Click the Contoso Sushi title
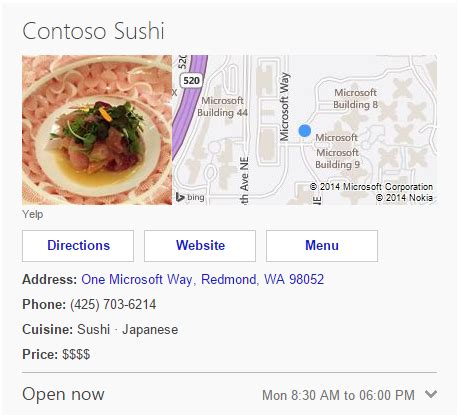The height and width of the screenshot is (415, 461). pyautogui.click(x=93, y=31)
